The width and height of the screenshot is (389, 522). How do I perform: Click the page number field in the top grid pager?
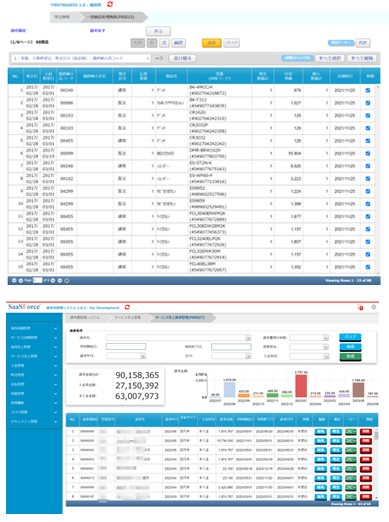click(x=37, y=280)
